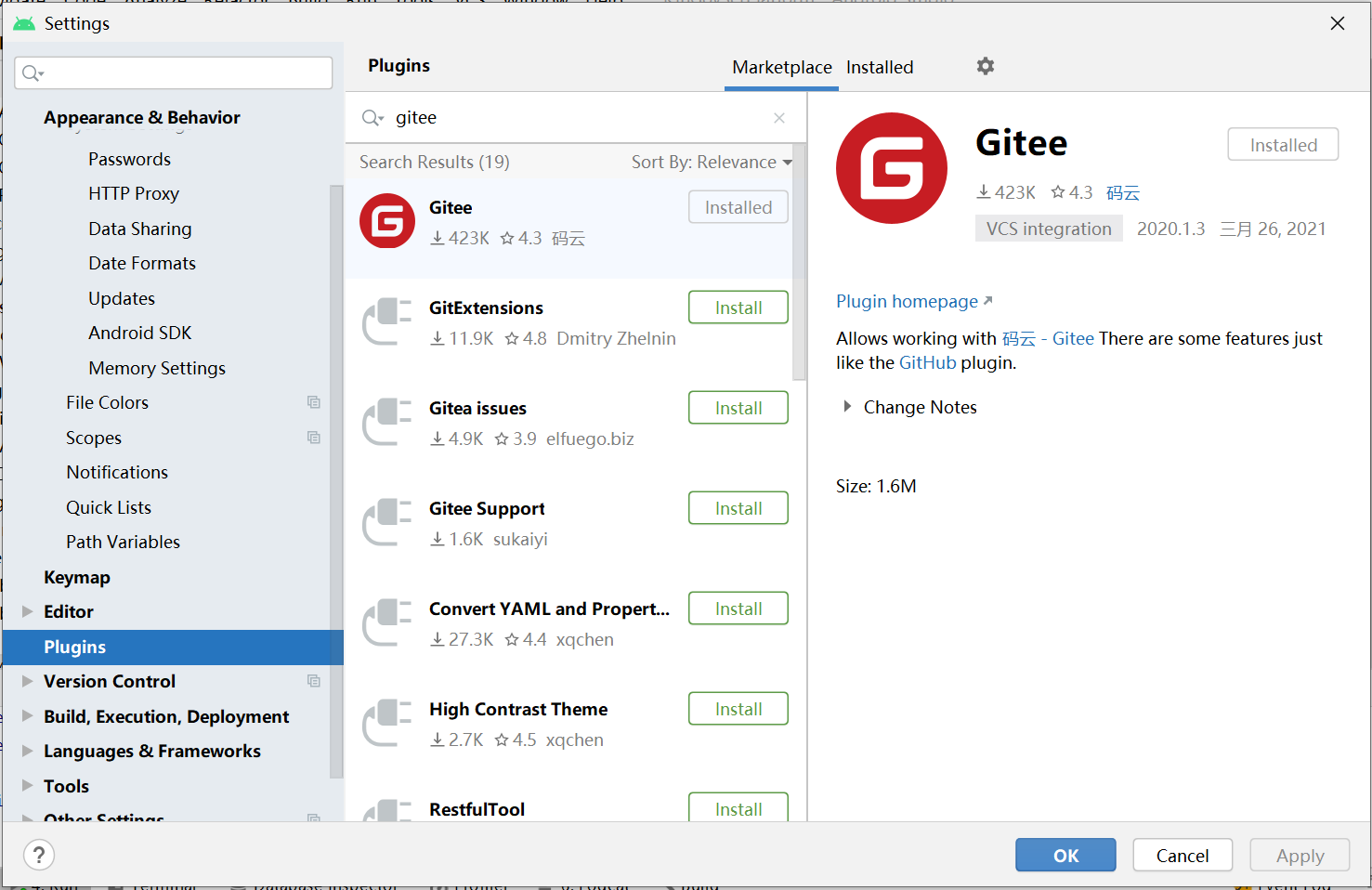
Task: Install Convert YAML and Properties plugin
Action: pyautogui.click(x=738, y=609)
